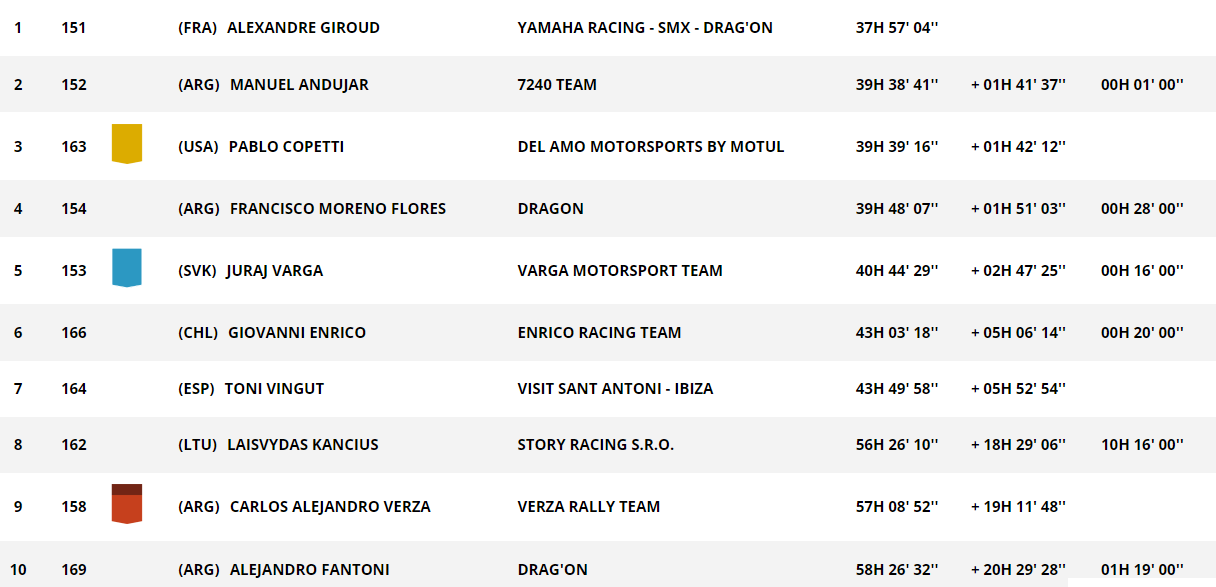The height and width of the screenshot is (587, 1216).
Task: Click the 10H 16' 00'' penalty value
Action: (1142, 445)
